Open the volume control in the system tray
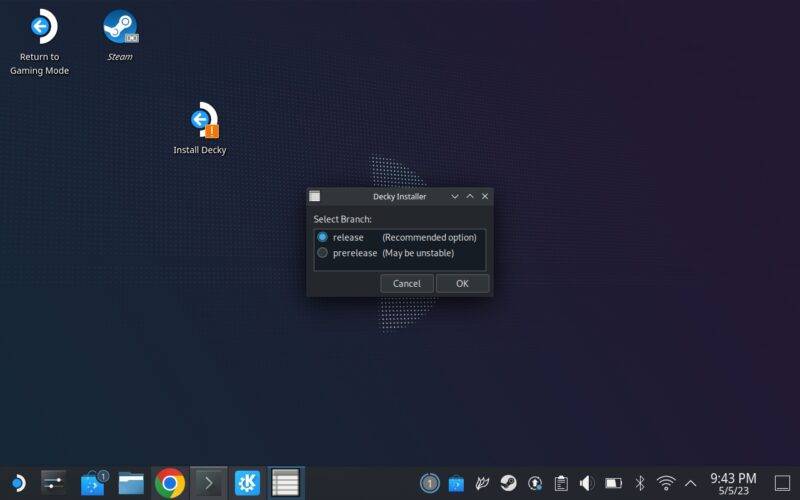Viewport: 800px width, 500px height. click(x=587, y=484)
